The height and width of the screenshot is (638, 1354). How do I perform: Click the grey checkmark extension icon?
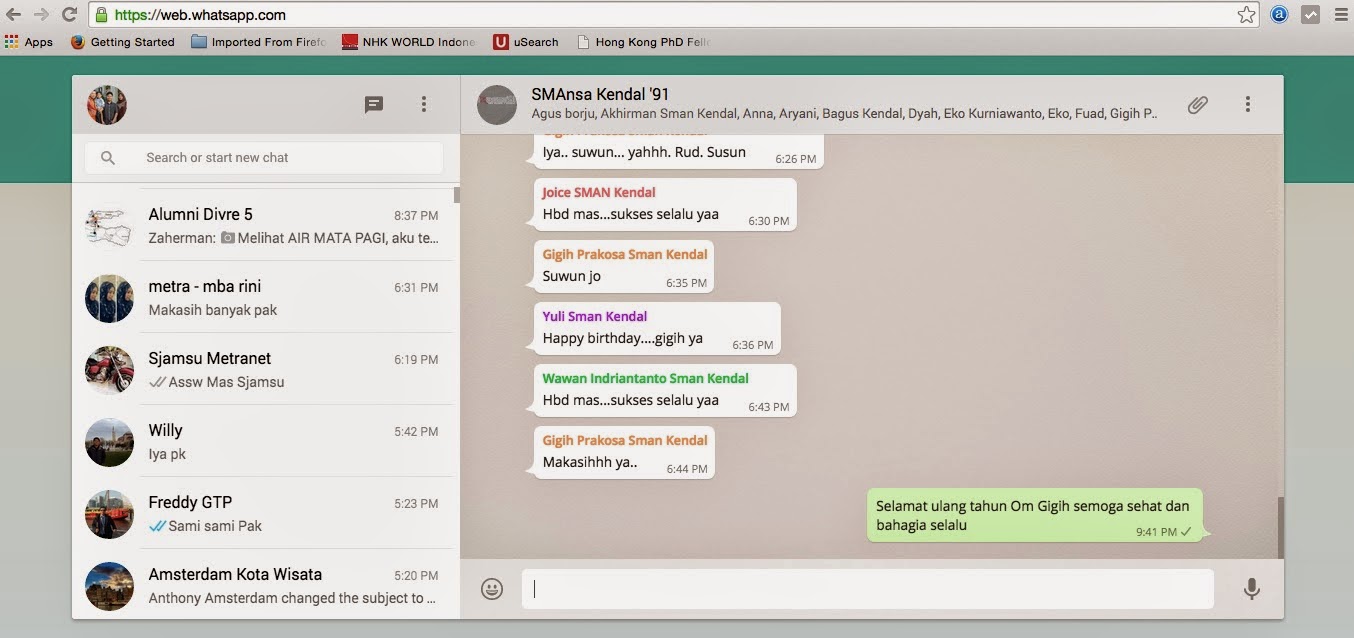[1310, 15]
